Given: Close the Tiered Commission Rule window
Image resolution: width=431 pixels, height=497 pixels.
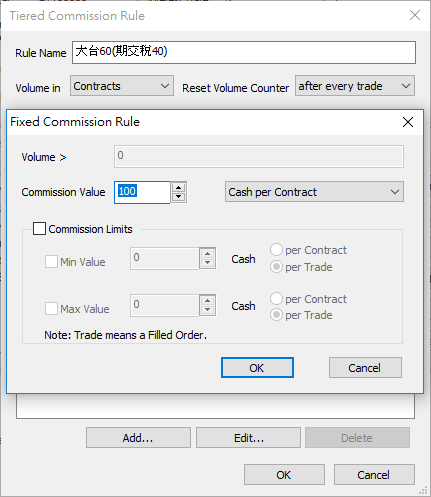Looking at the screenshot, I should click(415, 15).
